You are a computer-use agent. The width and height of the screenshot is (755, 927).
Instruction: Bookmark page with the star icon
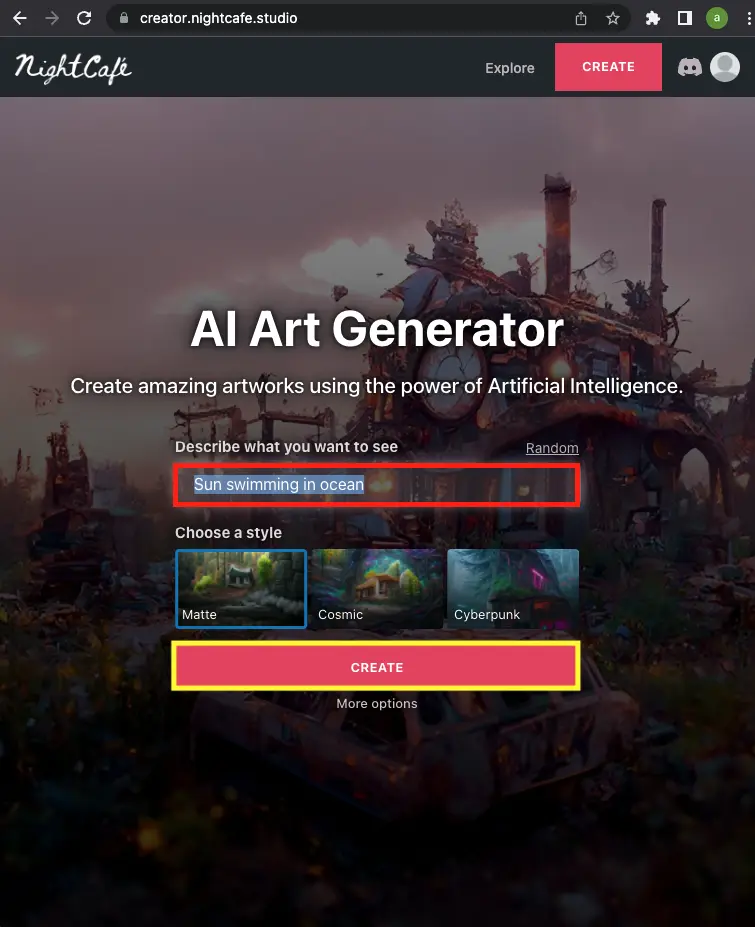[x=613, y=18]
